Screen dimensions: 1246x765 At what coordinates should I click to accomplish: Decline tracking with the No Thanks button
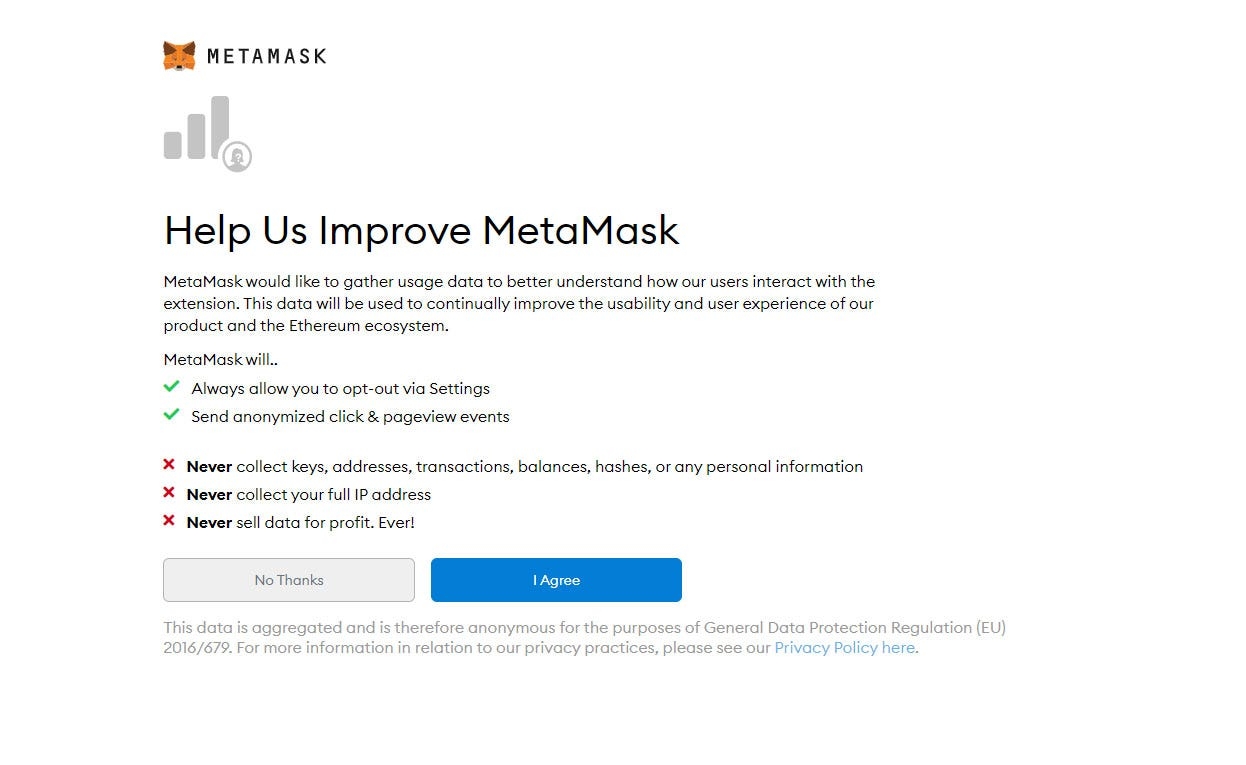[289, 580]
